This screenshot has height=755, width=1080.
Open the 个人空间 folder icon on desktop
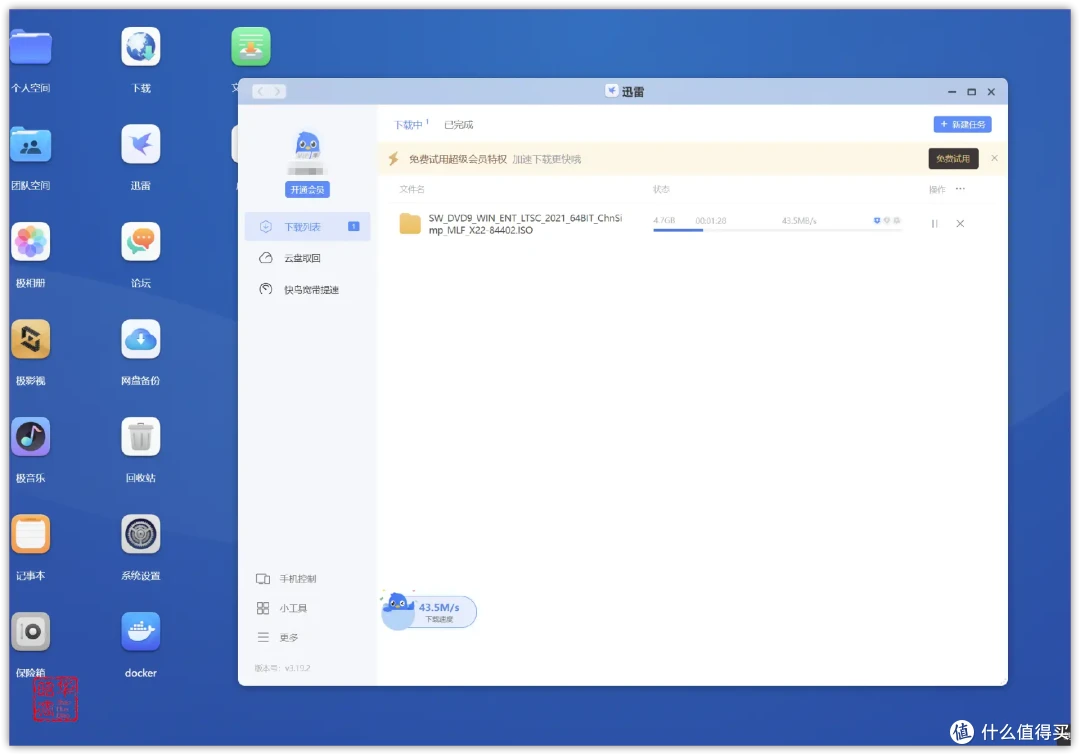tap(30, 47)
